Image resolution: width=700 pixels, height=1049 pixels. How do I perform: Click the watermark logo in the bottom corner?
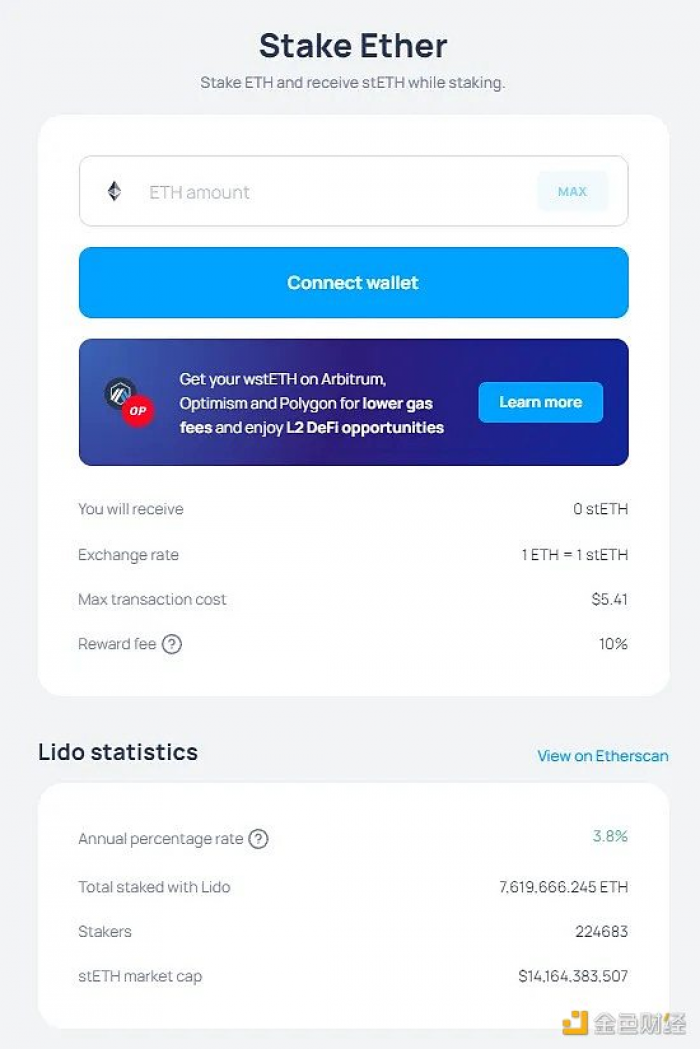(624, 1023)
